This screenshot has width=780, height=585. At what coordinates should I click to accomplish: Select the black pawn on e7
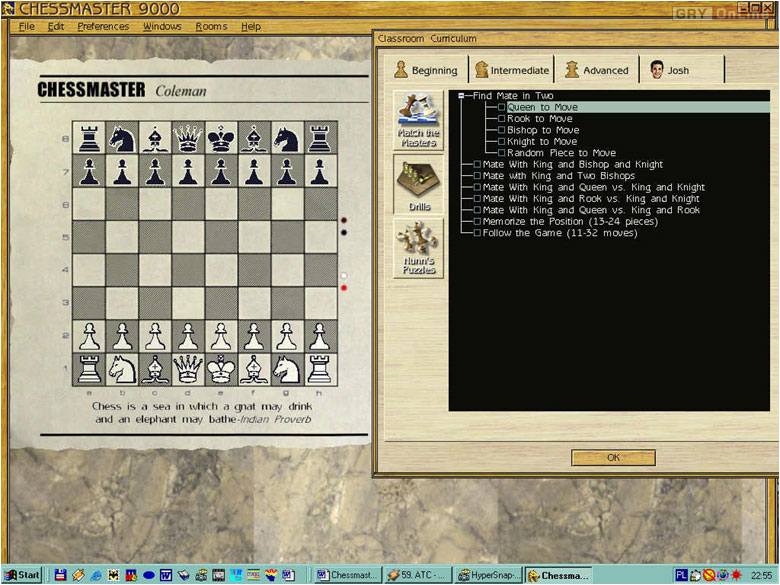(x=221, y=171)
